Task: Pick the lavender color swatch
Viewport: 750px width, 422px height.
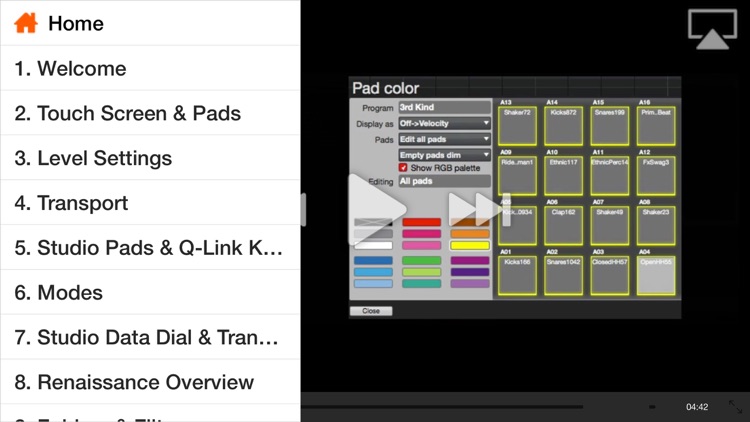Action: [470, 283]
